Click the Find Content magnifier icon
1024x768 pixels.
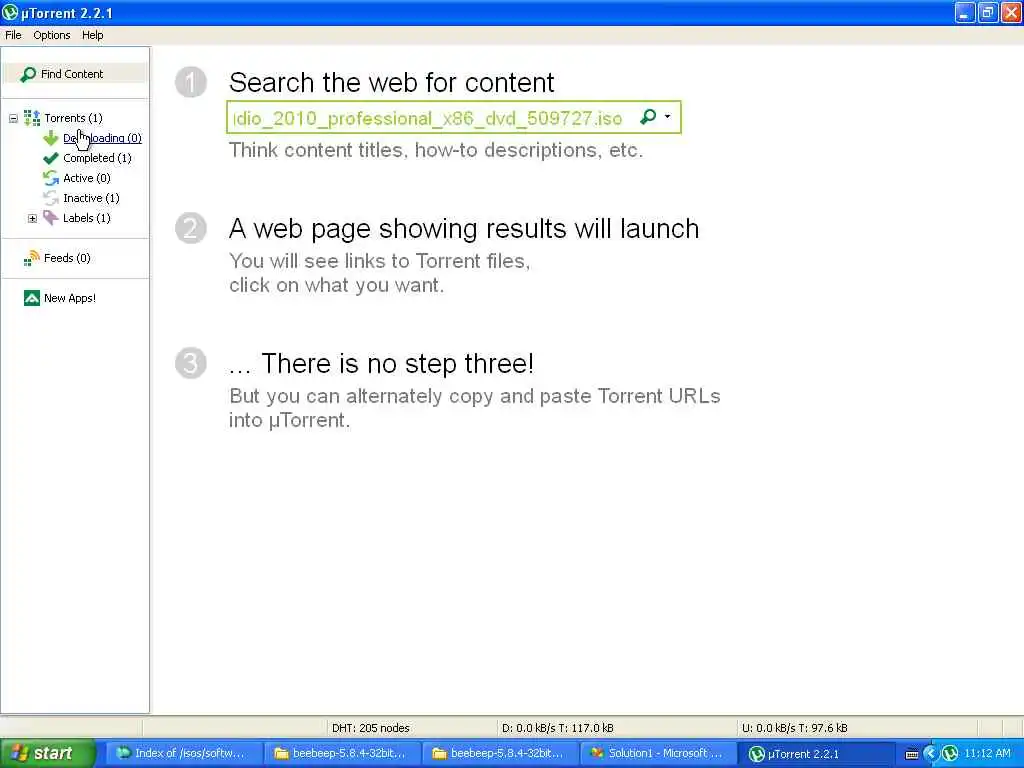[28, 74]
